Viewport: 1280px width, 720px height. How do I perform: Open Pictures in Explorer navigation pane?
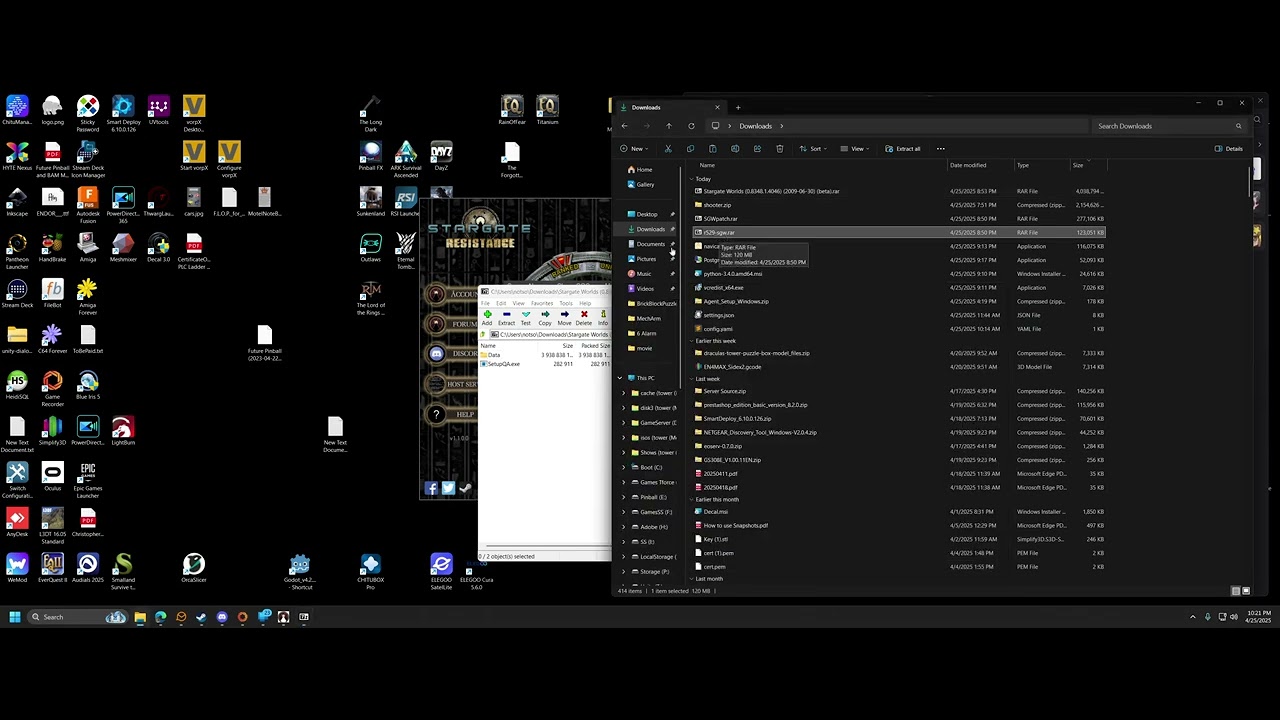(646, 259)
